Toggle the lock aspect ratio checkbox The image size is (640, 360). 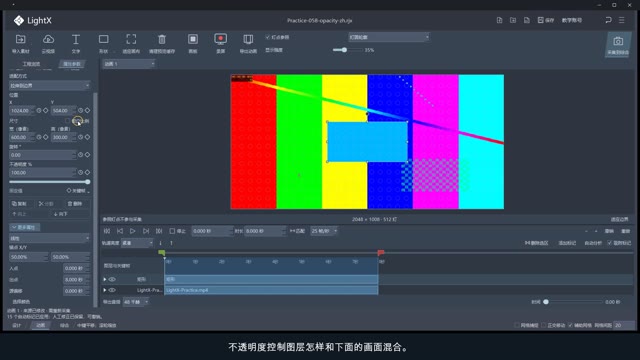(x=68, y=121)
